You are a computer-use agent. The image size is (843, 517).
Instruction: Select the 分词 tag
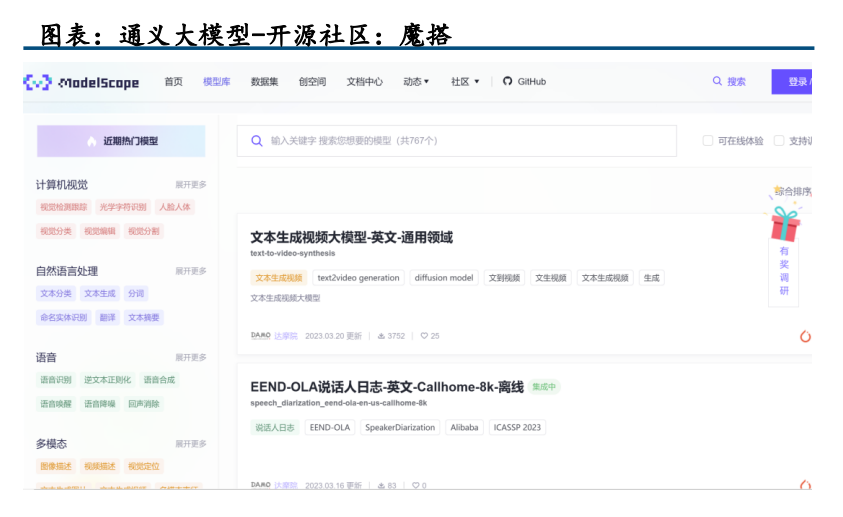(136, 293)
